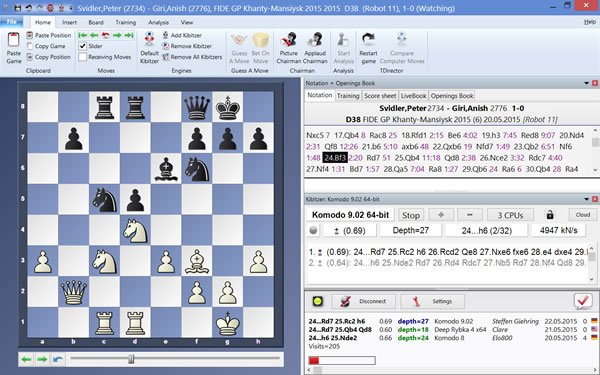Screen dimensions: 600x375
Task: Open the Training tab in notation pane
Action: point(348,96)
